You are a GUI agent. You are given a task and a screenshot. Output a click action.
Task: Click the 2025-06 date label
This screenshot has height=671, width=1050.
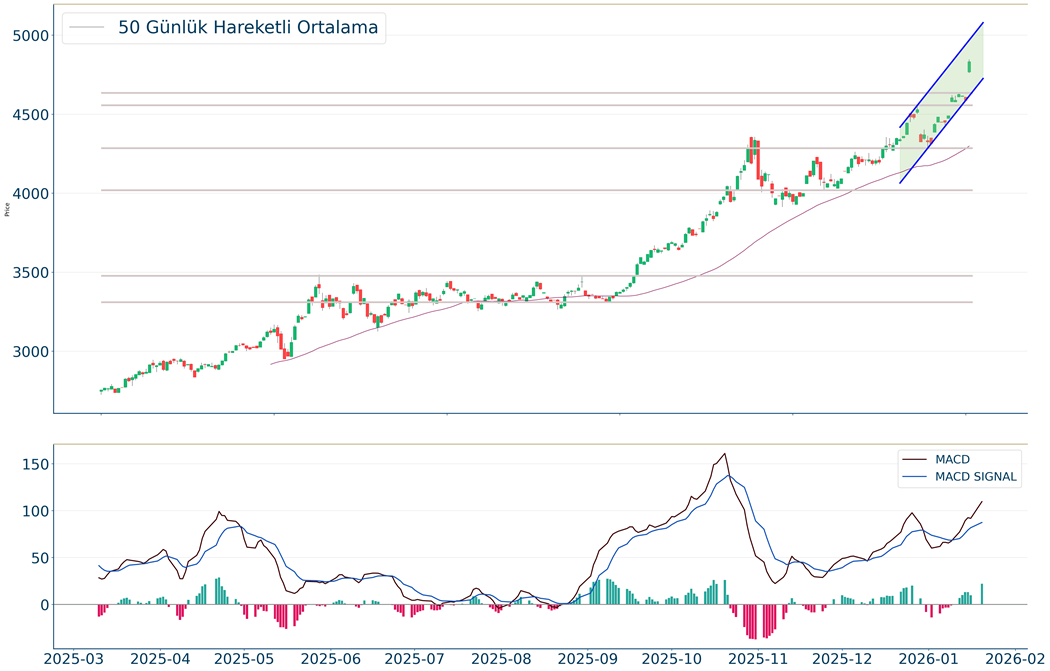pos(330,659)
